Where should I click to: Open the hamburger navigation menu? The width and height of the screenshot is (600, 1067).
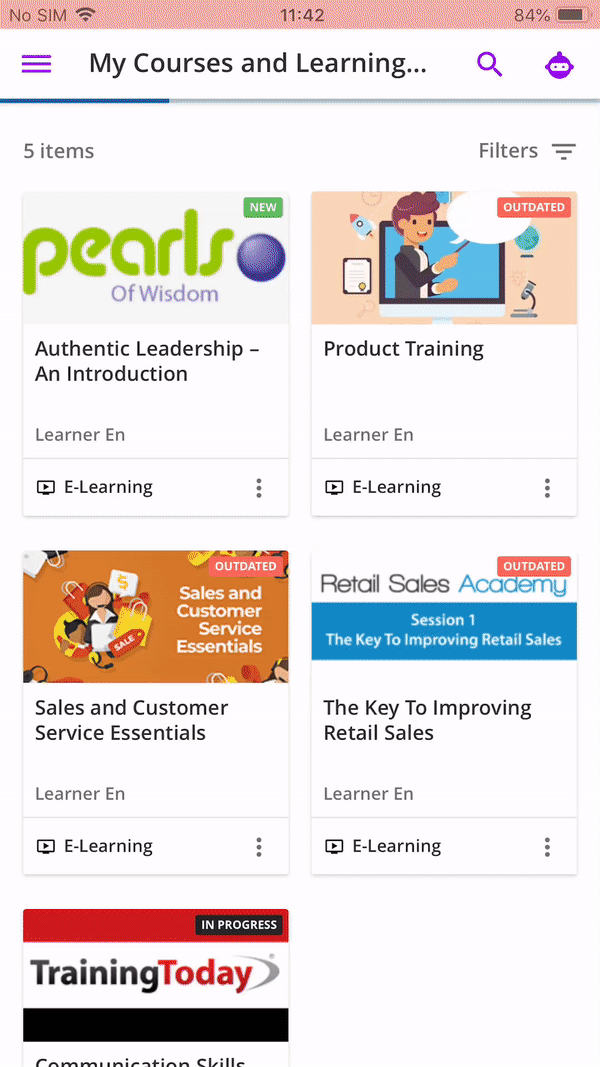coord(37,64)
